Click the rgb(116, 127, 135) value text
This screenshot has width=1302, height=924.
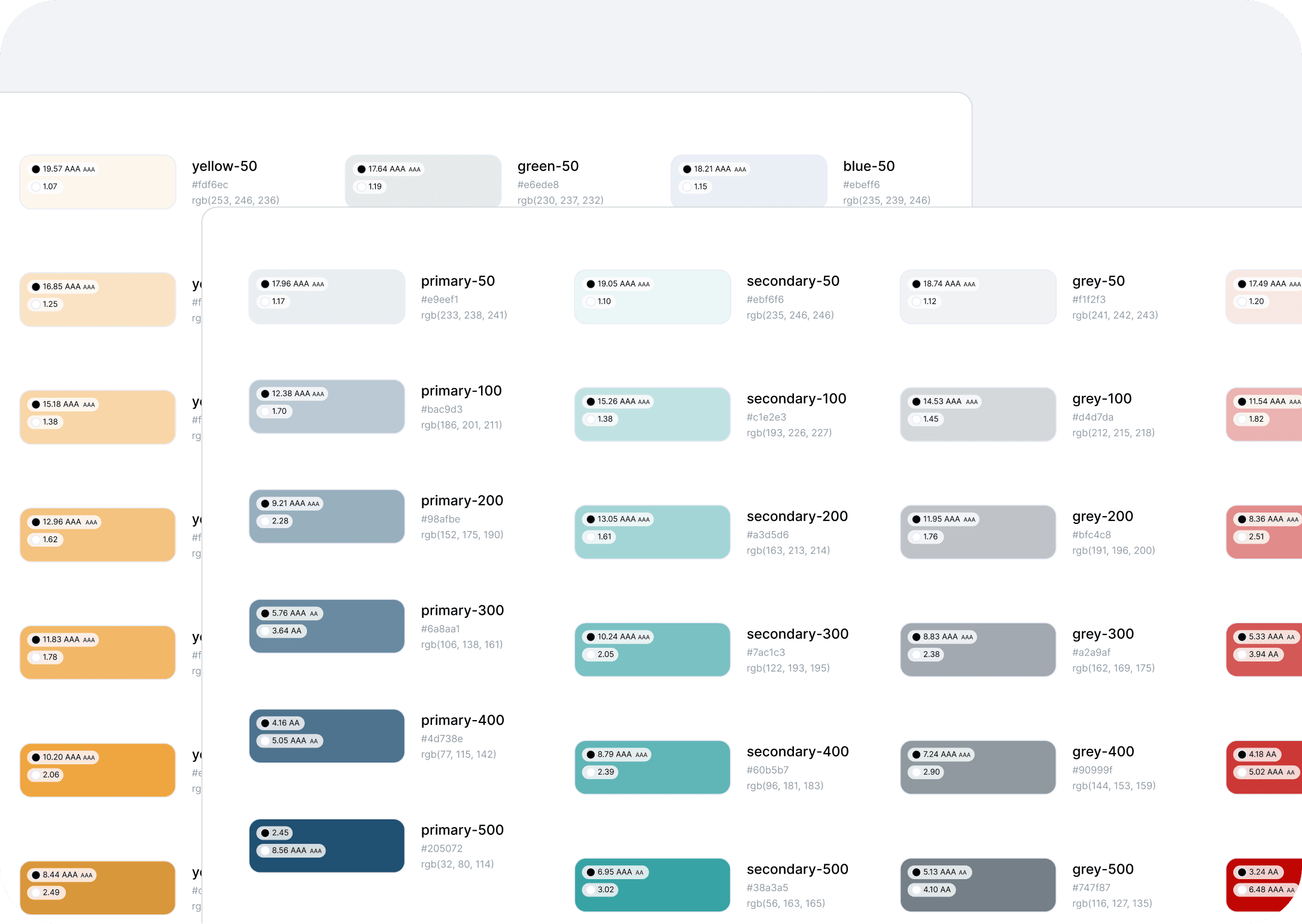click(1112, 903)
